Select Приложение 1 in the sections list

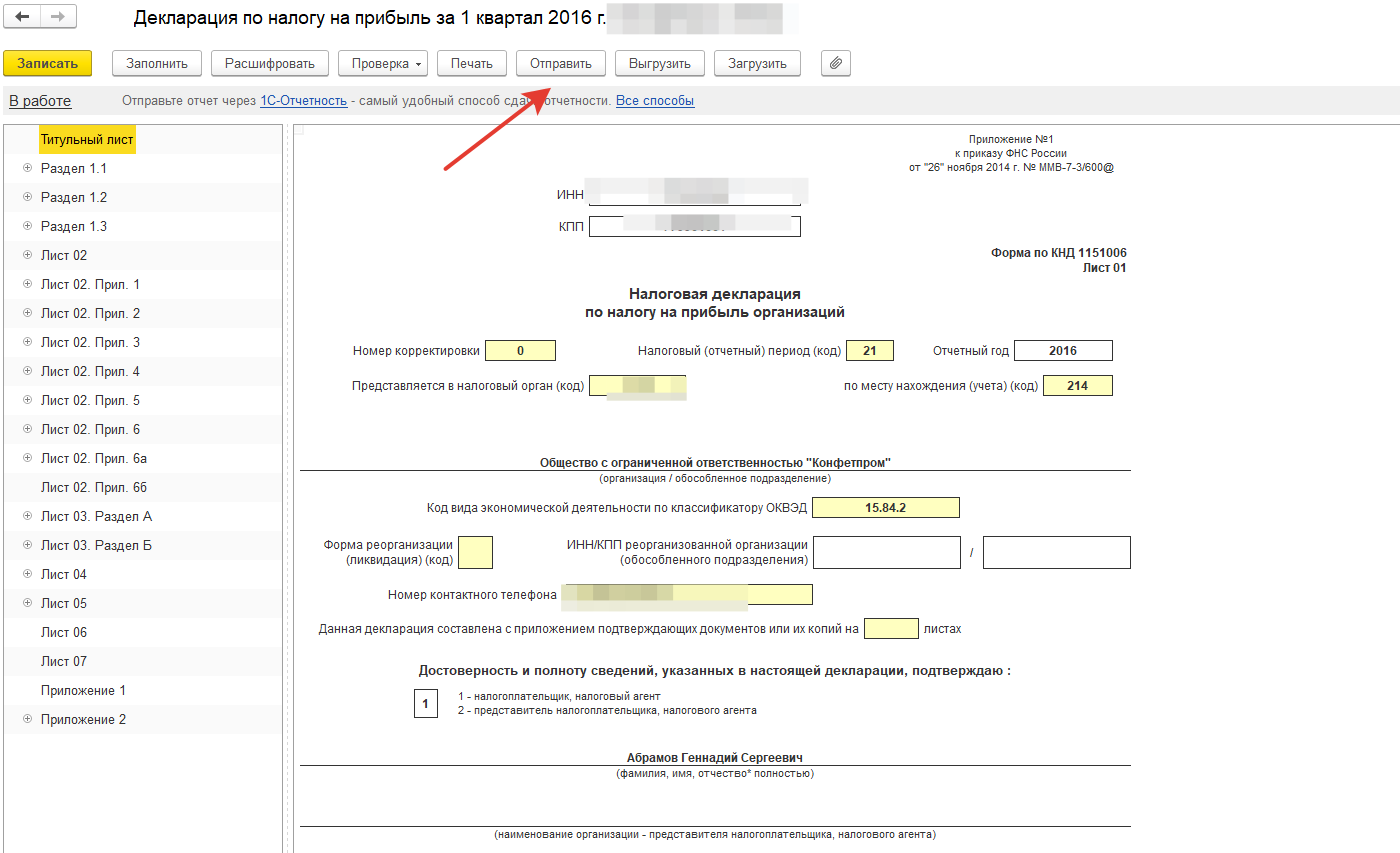(x=83, y=690)
